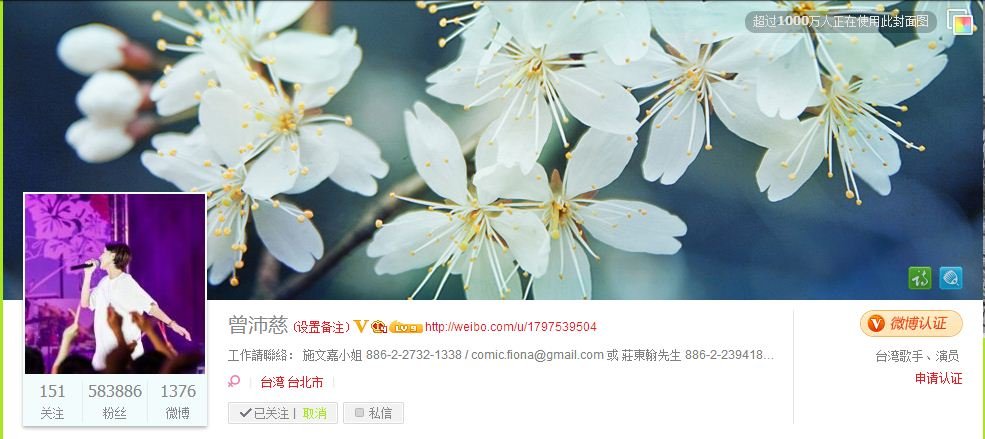This screenshot has width=985, height=439.
Task: Click the pink female gender icon
Action: [234, 381]
